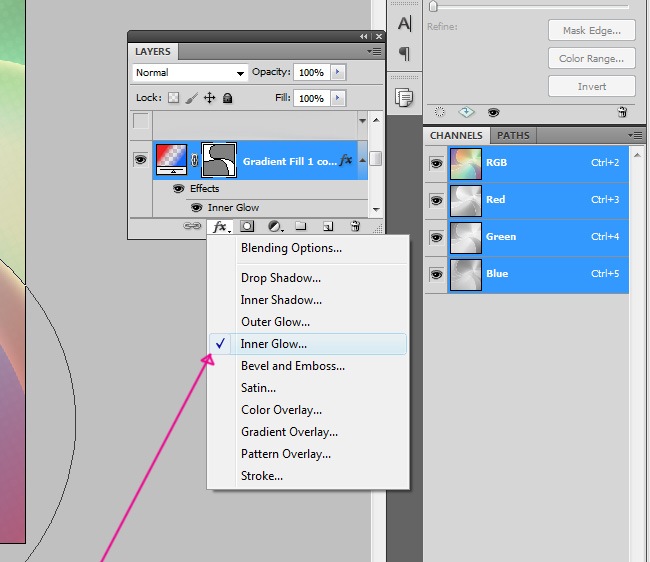This screenshot has height=562, width=650.
Task: Toggle Inner Glow effect visibility eye
Action: [x=197, y=208]
